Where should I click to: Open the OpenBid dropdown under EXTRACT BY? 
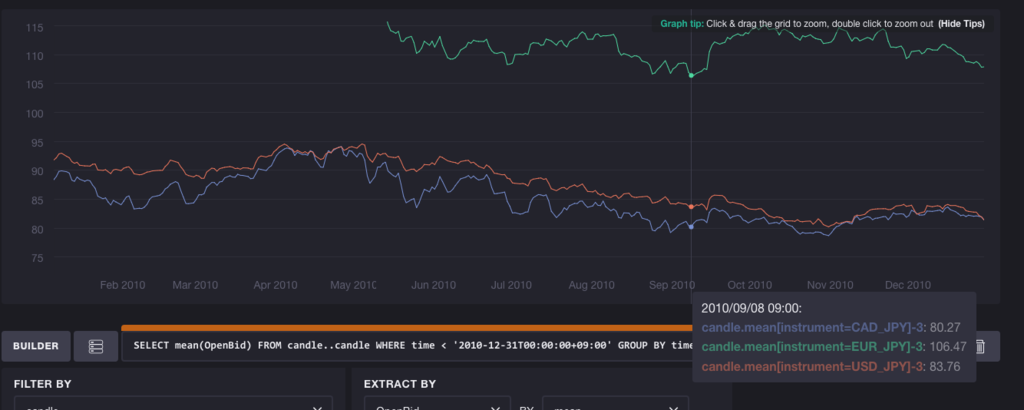tap(437, 405)
